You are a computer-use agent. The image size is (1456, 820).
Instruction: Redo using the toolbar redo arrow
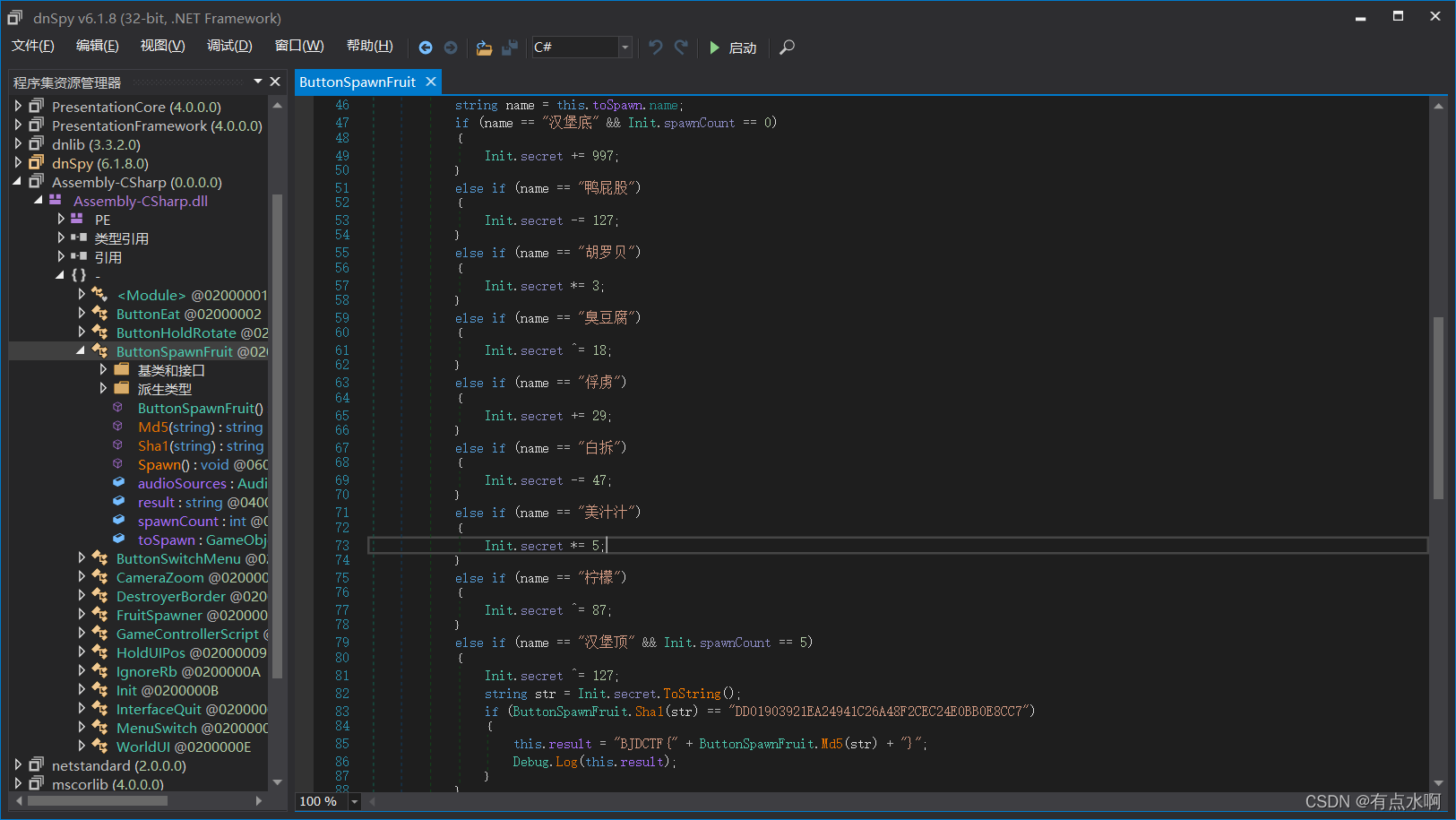pyautogui.click(x=682, y=47)
